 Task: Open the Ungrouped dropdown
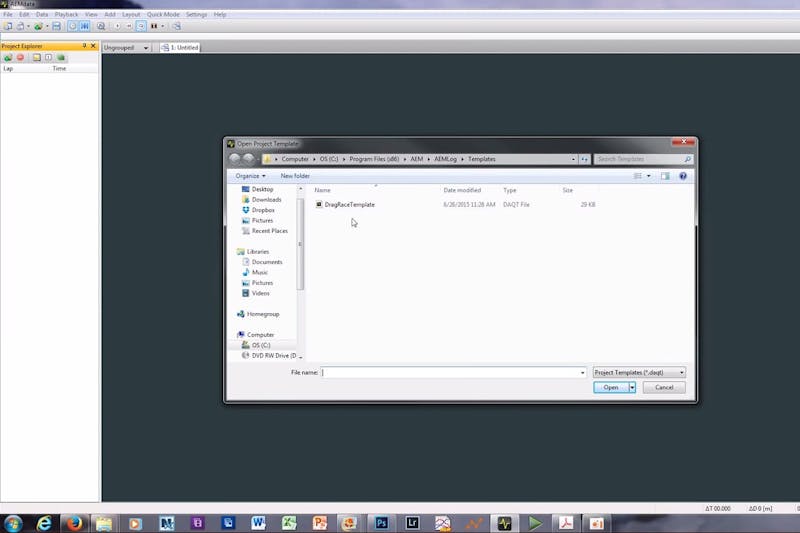point(126,48)
